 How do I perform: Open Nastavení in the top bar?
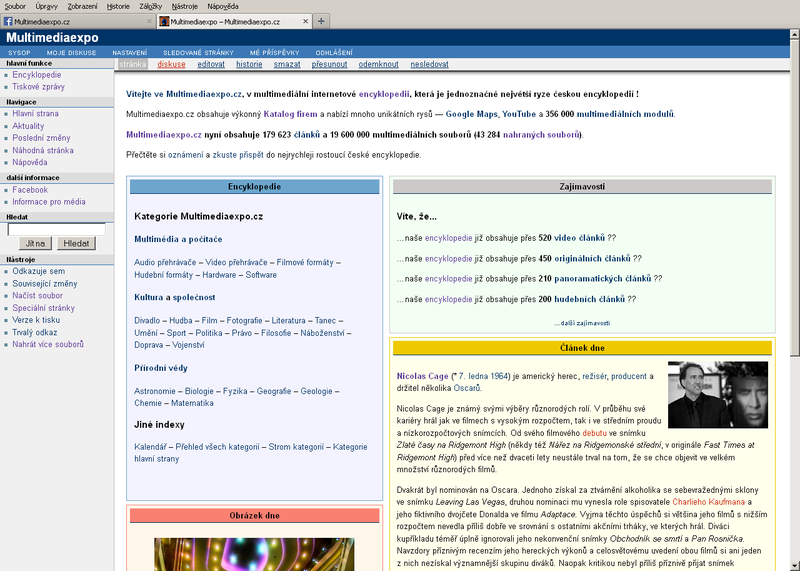coord(129,51)
